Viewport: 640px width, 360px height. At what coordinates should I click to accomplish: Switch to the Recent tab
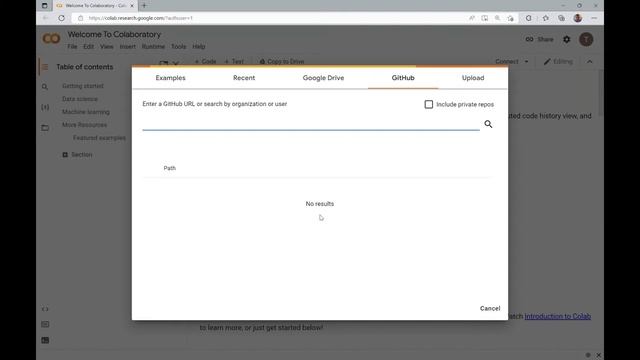point(244,78)
